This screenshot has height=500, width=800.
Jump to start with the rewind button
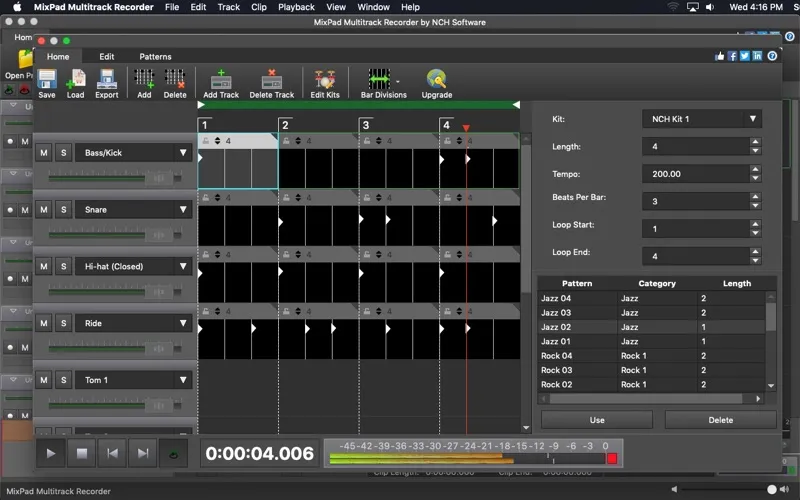coord(112,453)
